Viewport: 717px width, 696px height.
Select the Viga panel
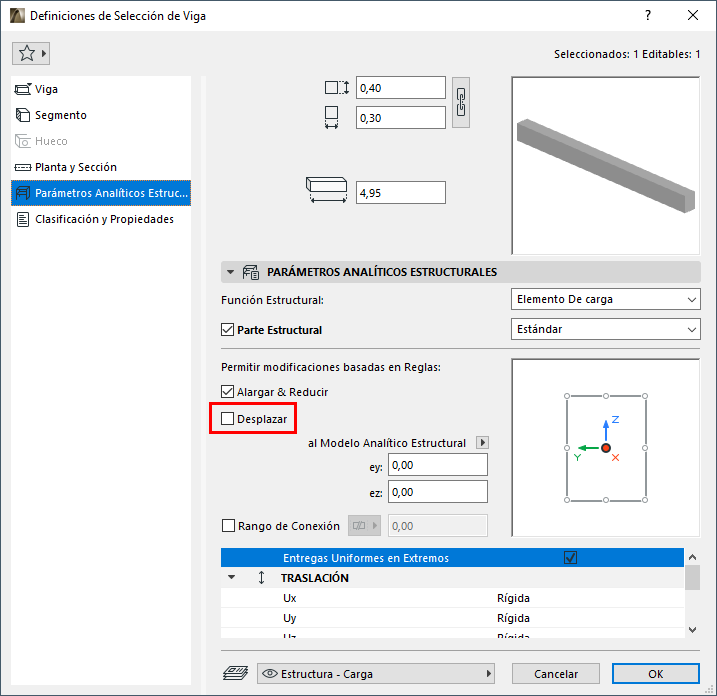tap(101, 89)
